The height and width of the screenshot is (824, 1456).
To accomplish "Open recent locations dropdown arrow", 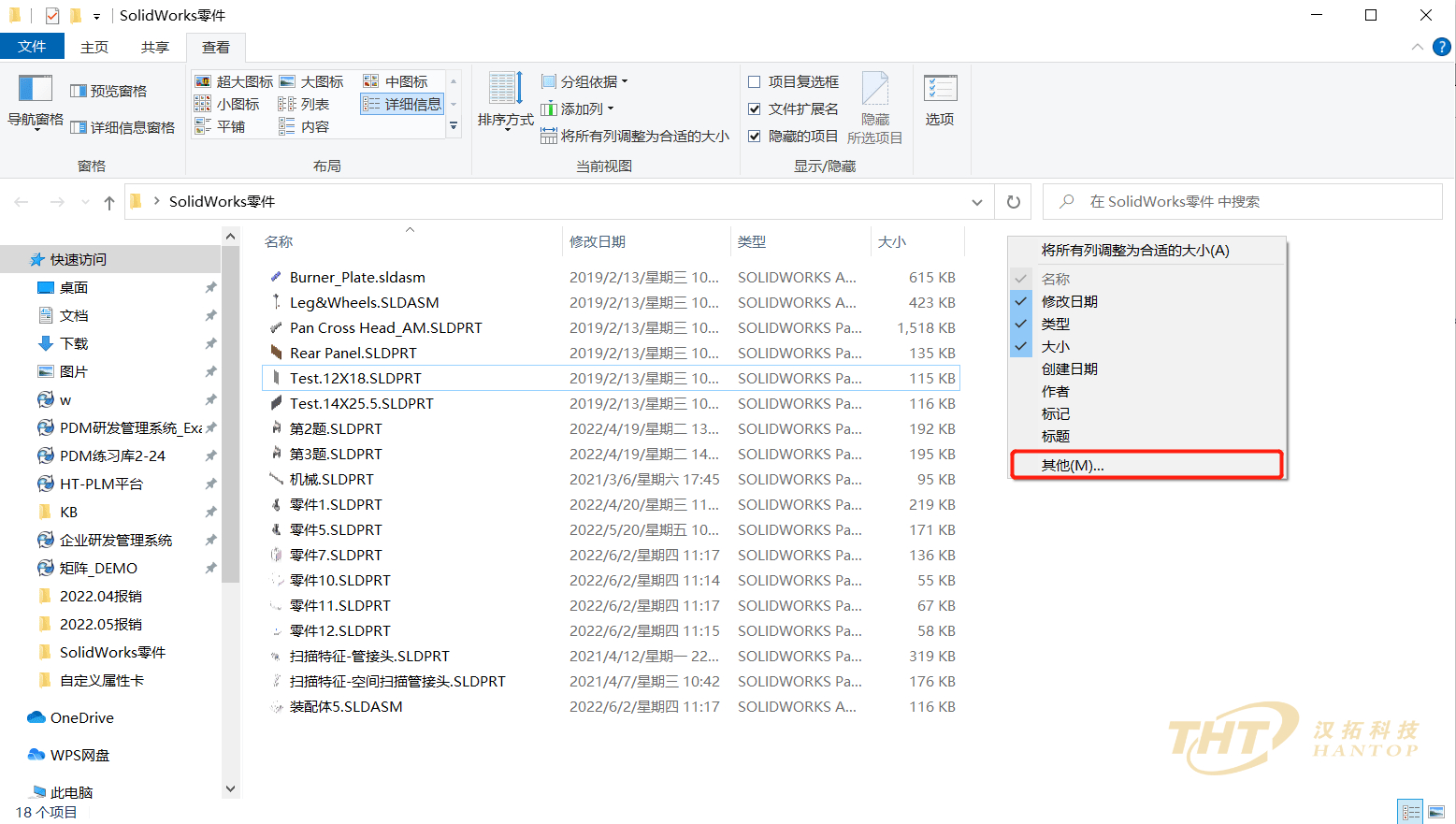I will pos(85,202).
